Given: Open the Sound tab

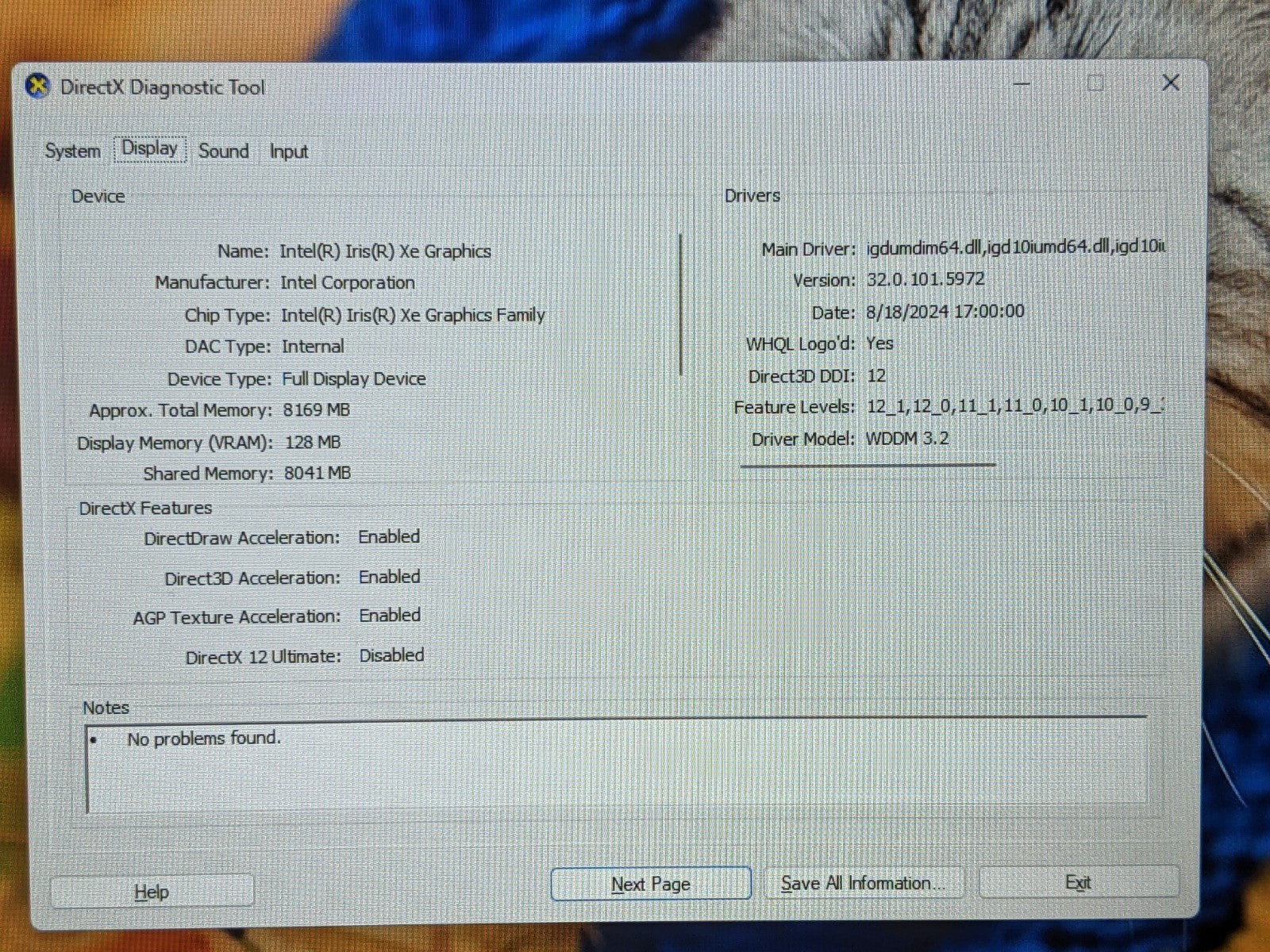Looking at the screenshot, I should pyautogui.click(x=223, y=151).
